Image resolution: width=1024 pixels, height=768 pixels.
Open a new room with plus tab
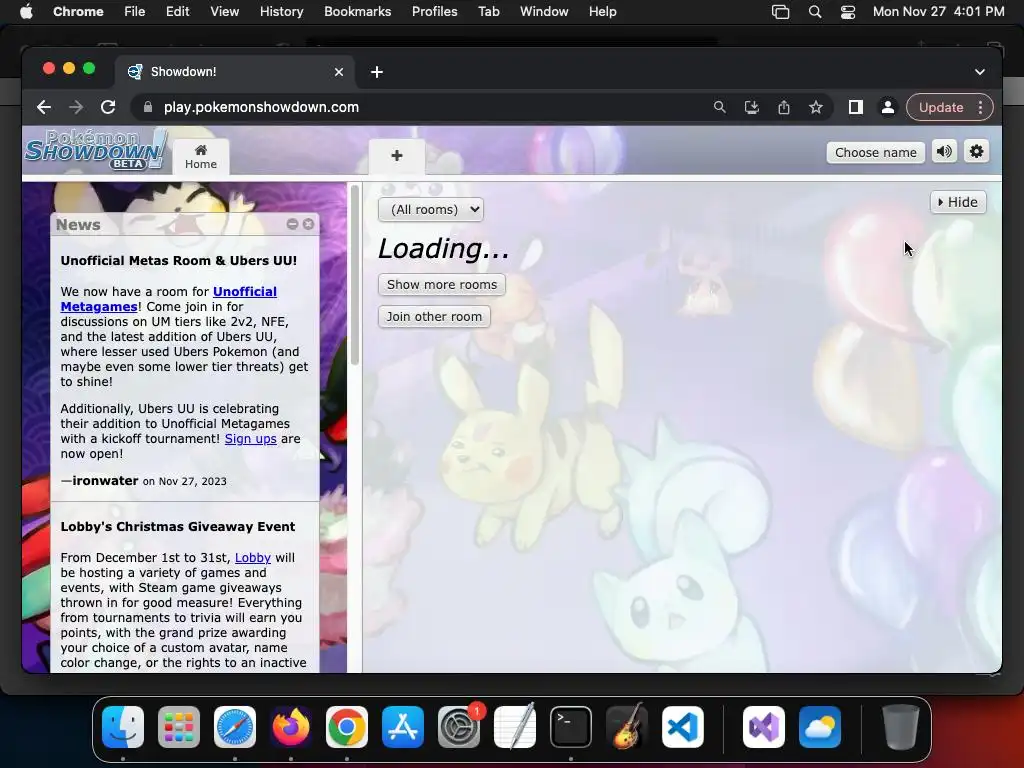pyautogui.click(x=396, y=156)
